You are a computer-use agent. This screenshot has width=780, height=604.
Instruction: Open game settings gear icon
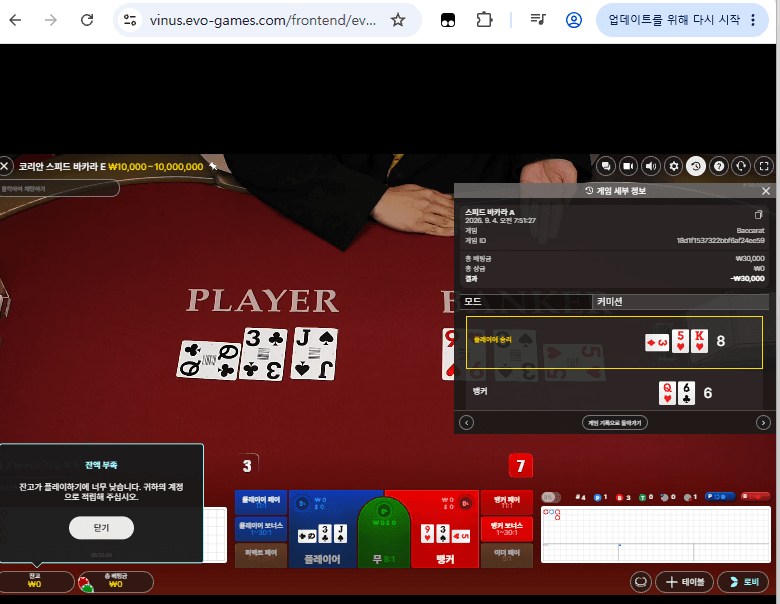[x=674, y=166]
